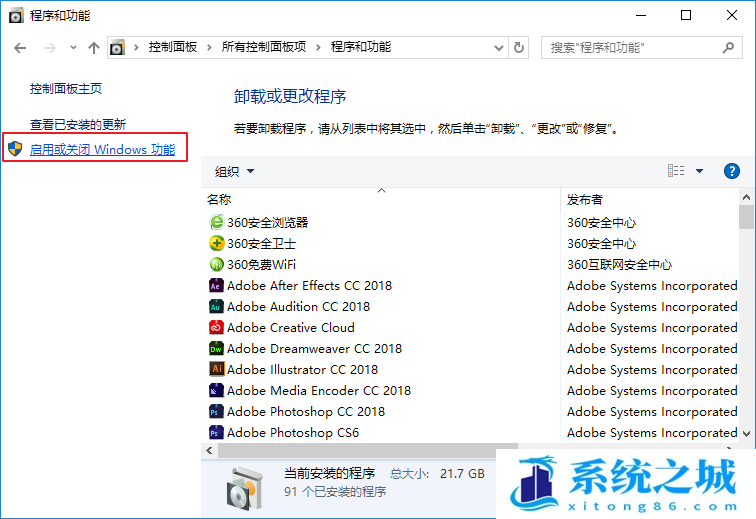This screenshot has height=519, width=756.
Task: Select the 360安全浏览器 program name
Action: [268, 222]
